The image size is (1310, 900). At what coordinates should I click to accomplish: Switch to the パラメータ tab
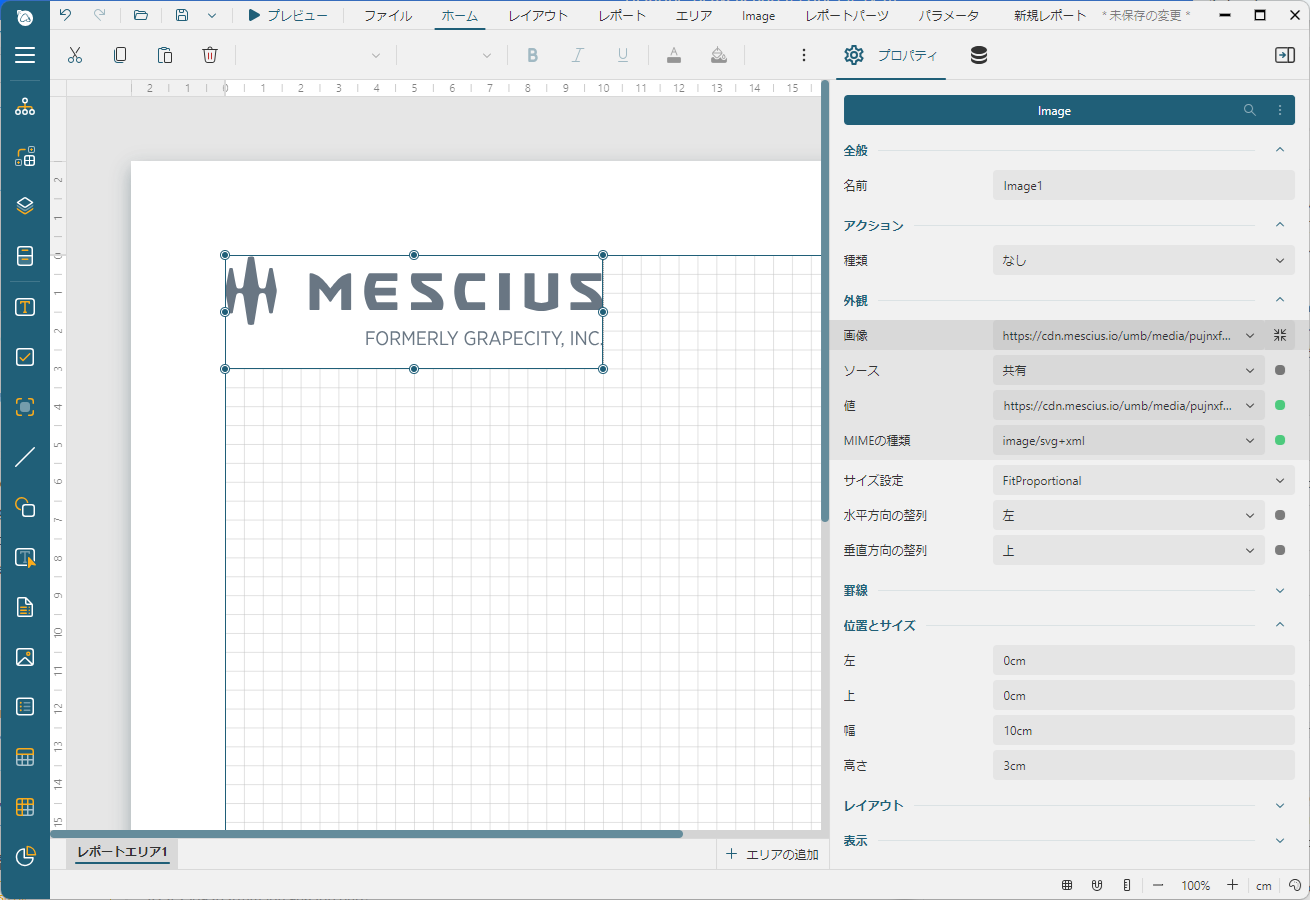[948, 15]
